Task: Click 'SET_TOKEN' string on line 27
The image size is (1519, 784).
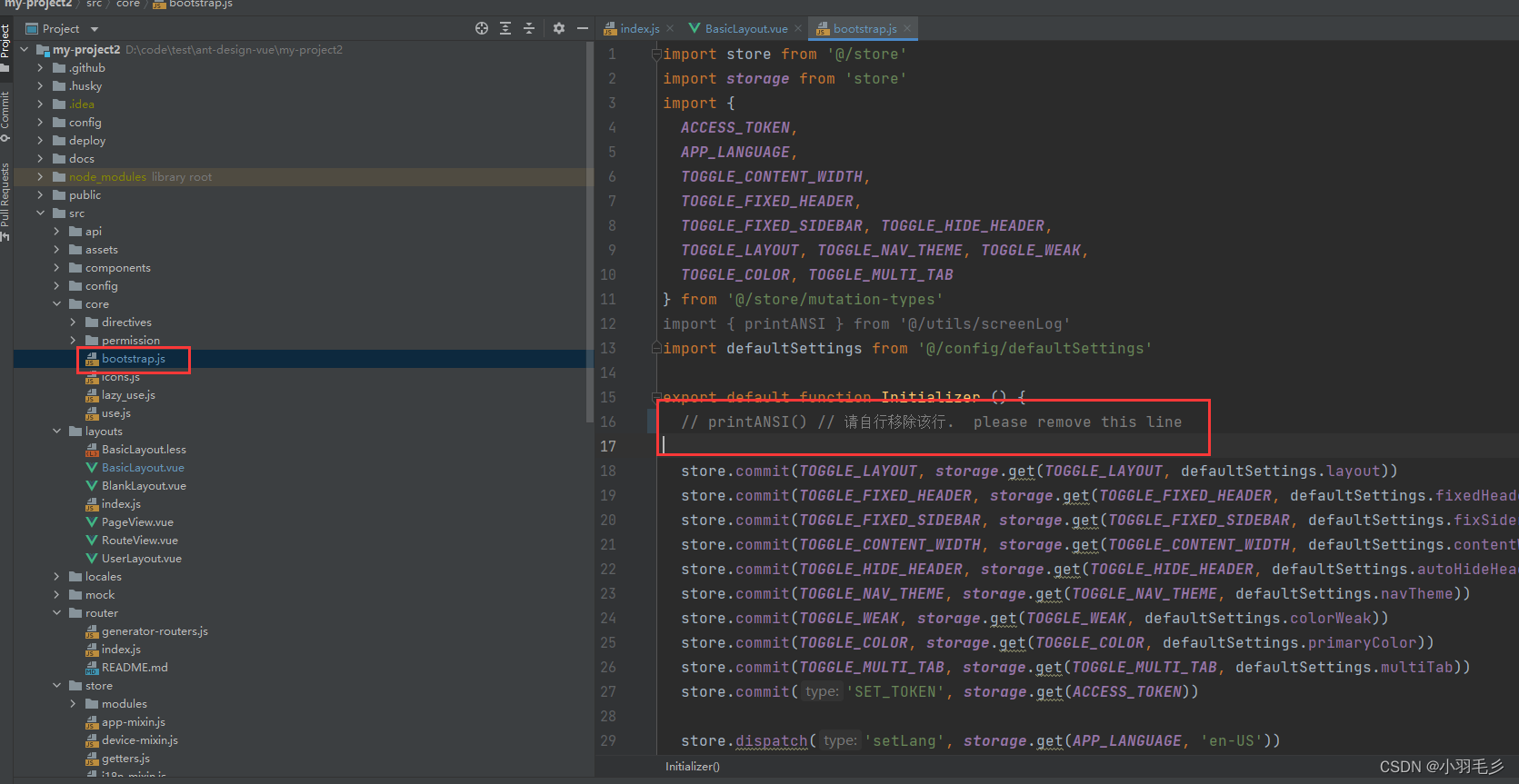Action: pos(895,692)
